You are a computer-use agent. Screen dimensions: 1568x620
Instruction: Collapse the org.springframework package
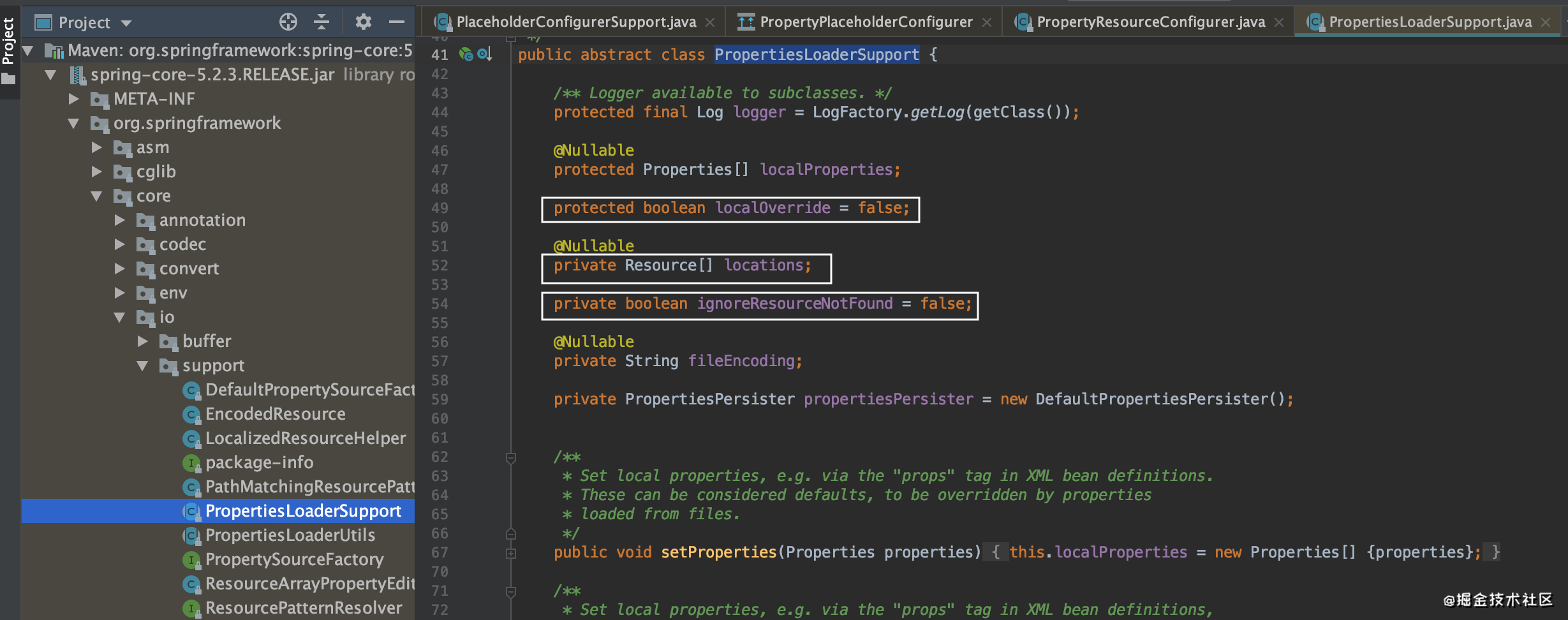[x=74, y=123]
